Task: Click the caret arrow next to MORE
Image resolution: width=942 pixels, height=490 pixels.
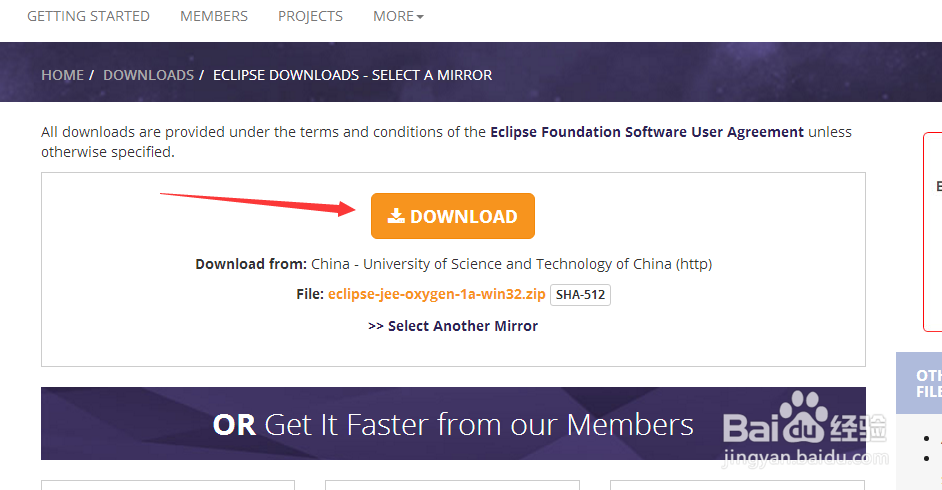Action: [420, 17]
